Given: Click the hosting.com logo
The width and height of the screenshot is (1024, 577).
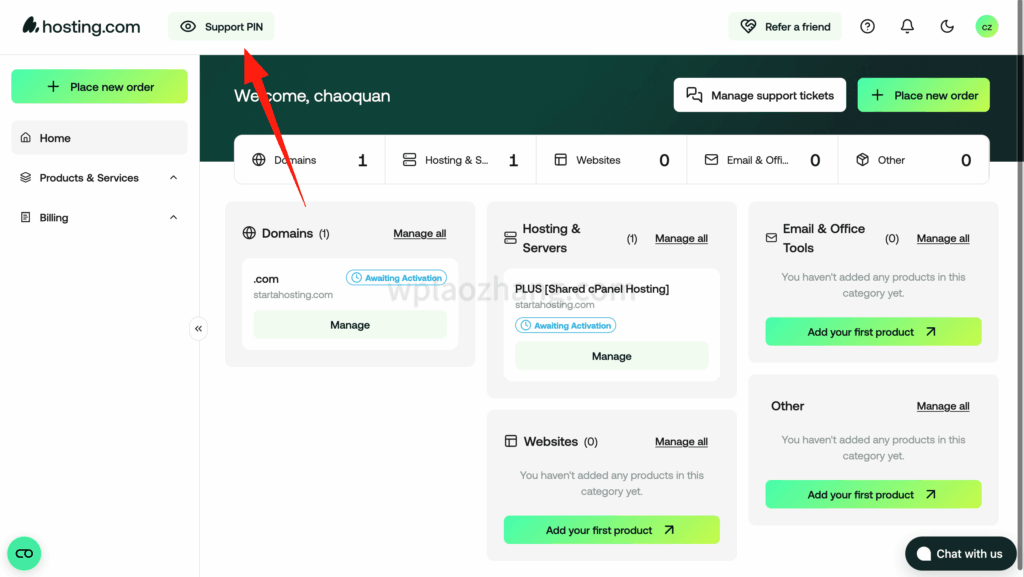Looking at the screenshot, I should [81, 27].
